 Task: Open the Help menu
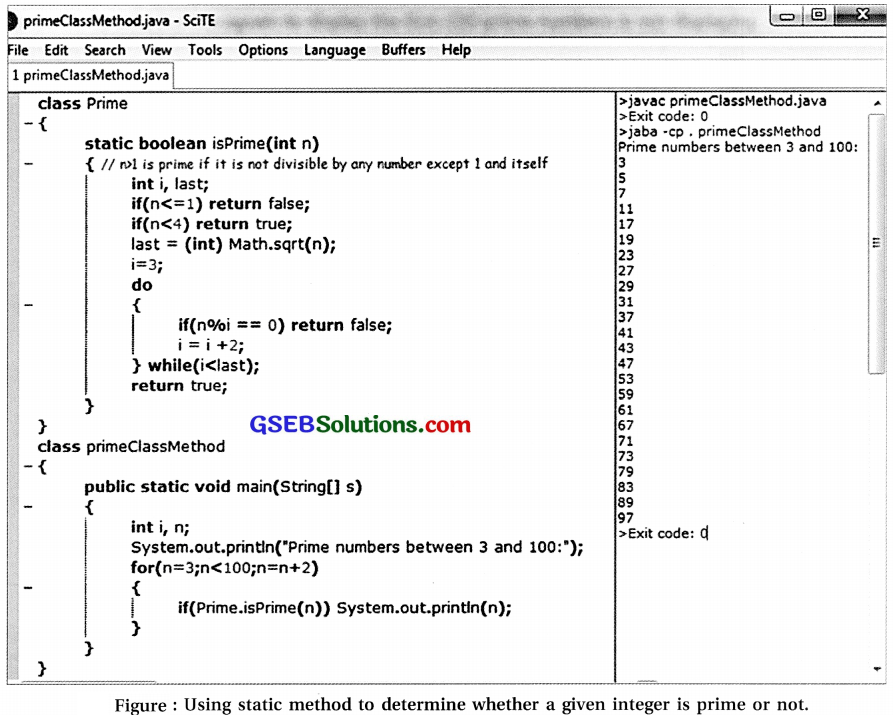(456, 50)
